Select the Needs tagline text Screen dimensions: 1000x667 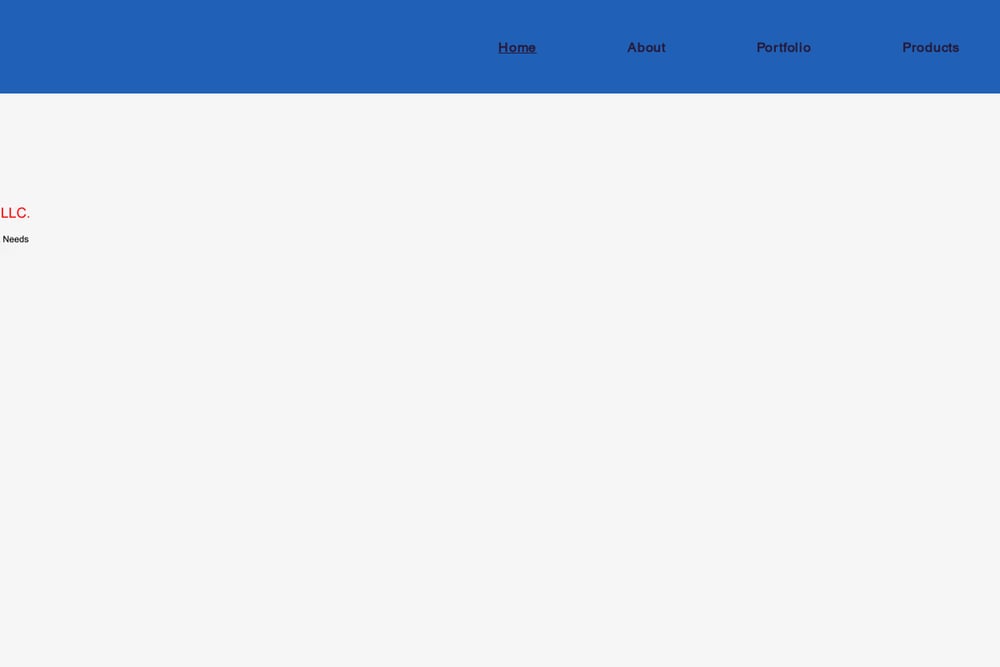pyautogui.click(x=15, y=239)
